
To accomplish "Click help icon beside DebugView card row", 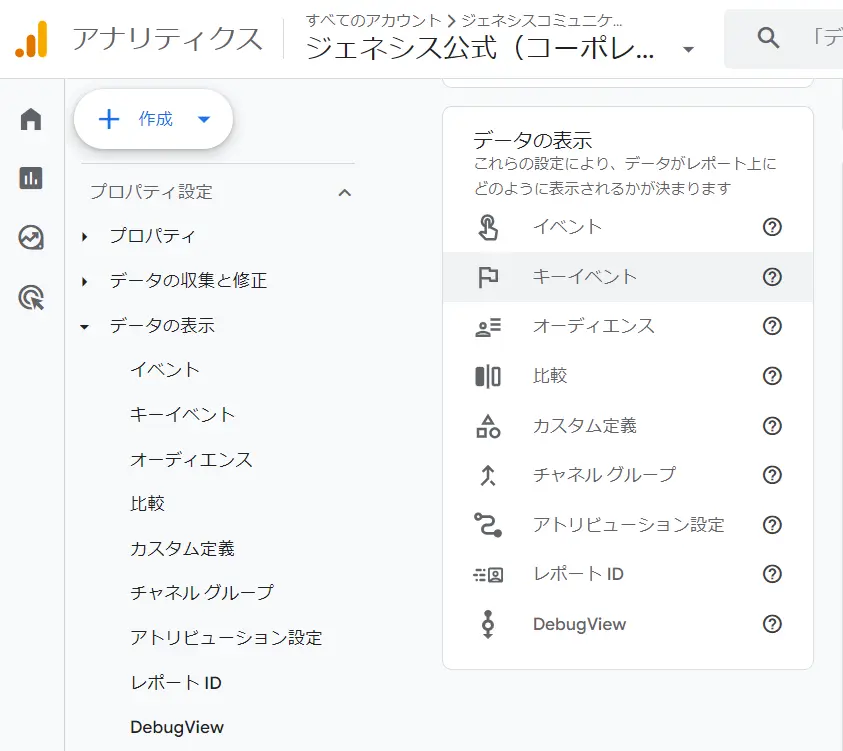I will click(x=772, y=624).
